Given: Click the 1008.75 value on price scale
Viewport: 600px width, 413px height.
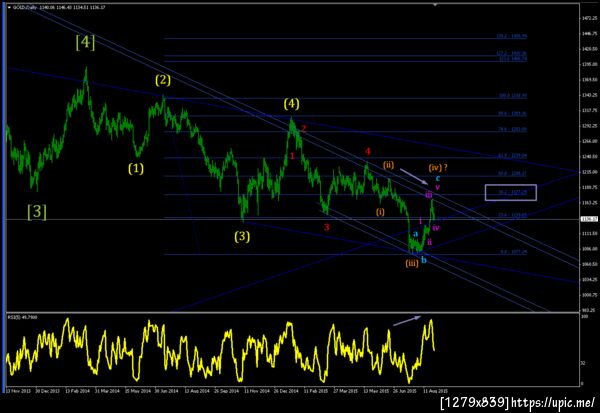Looking at the screenshot, I should [590, 295].
